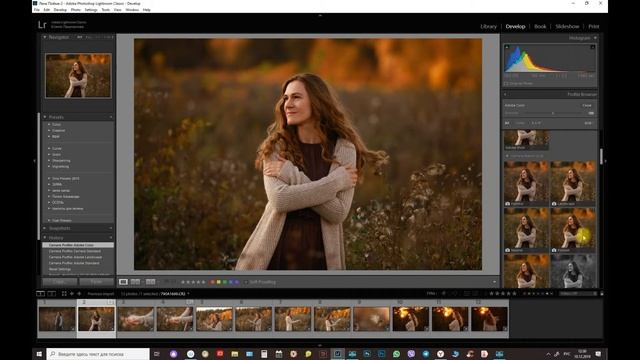
Task: Switch to the Slideshow module
Action: coord(567,27)
